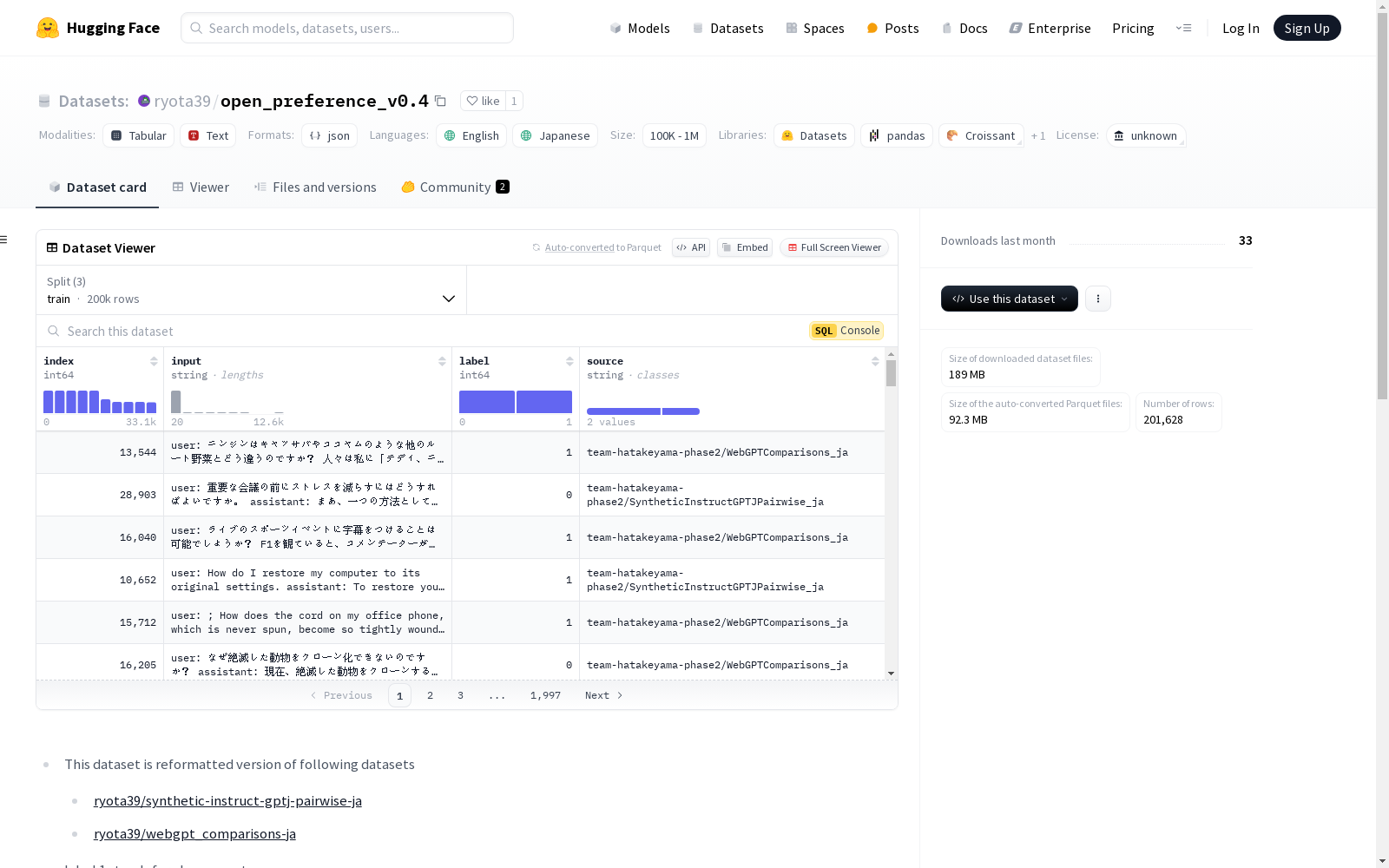Click the Croissant library tag

(981, 135)
